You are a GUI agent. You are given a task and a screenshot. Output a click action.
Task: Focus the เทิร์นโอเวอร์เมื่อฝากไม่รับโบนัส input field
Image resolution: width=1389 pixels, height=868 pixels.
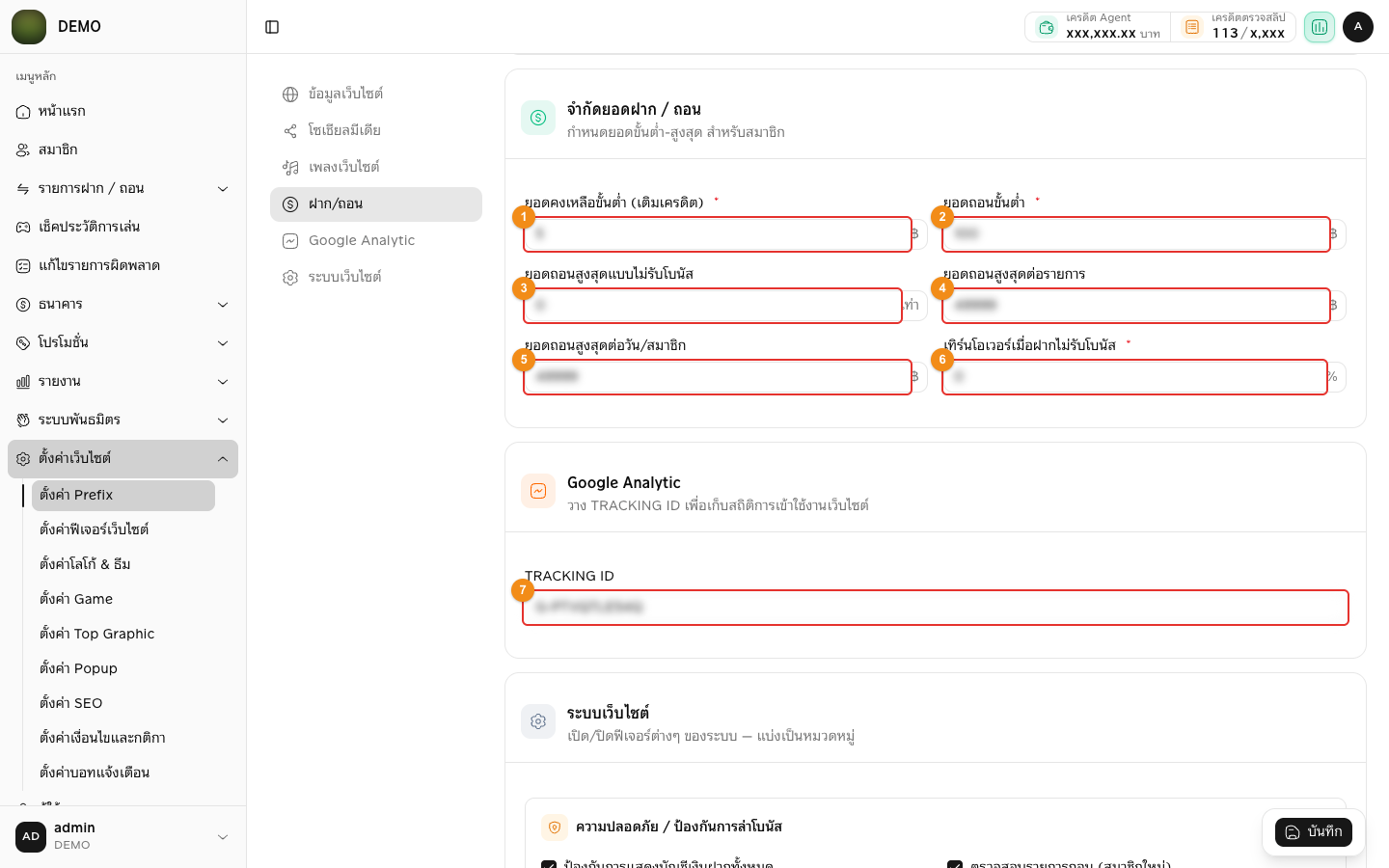[x=1134, y=377]
